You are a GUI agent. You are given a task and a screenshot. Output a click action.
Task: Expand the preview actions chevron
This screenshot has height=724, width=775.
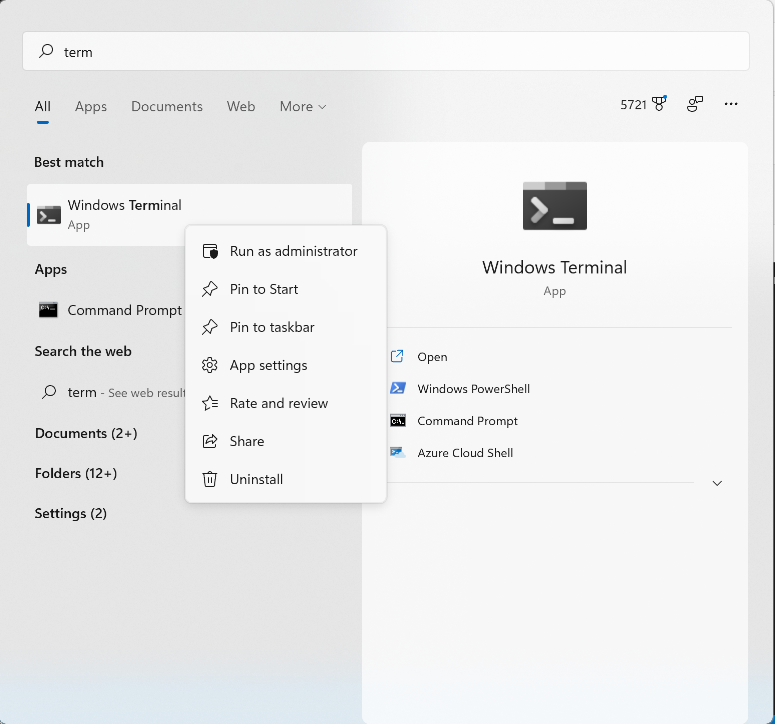[716, 483]
